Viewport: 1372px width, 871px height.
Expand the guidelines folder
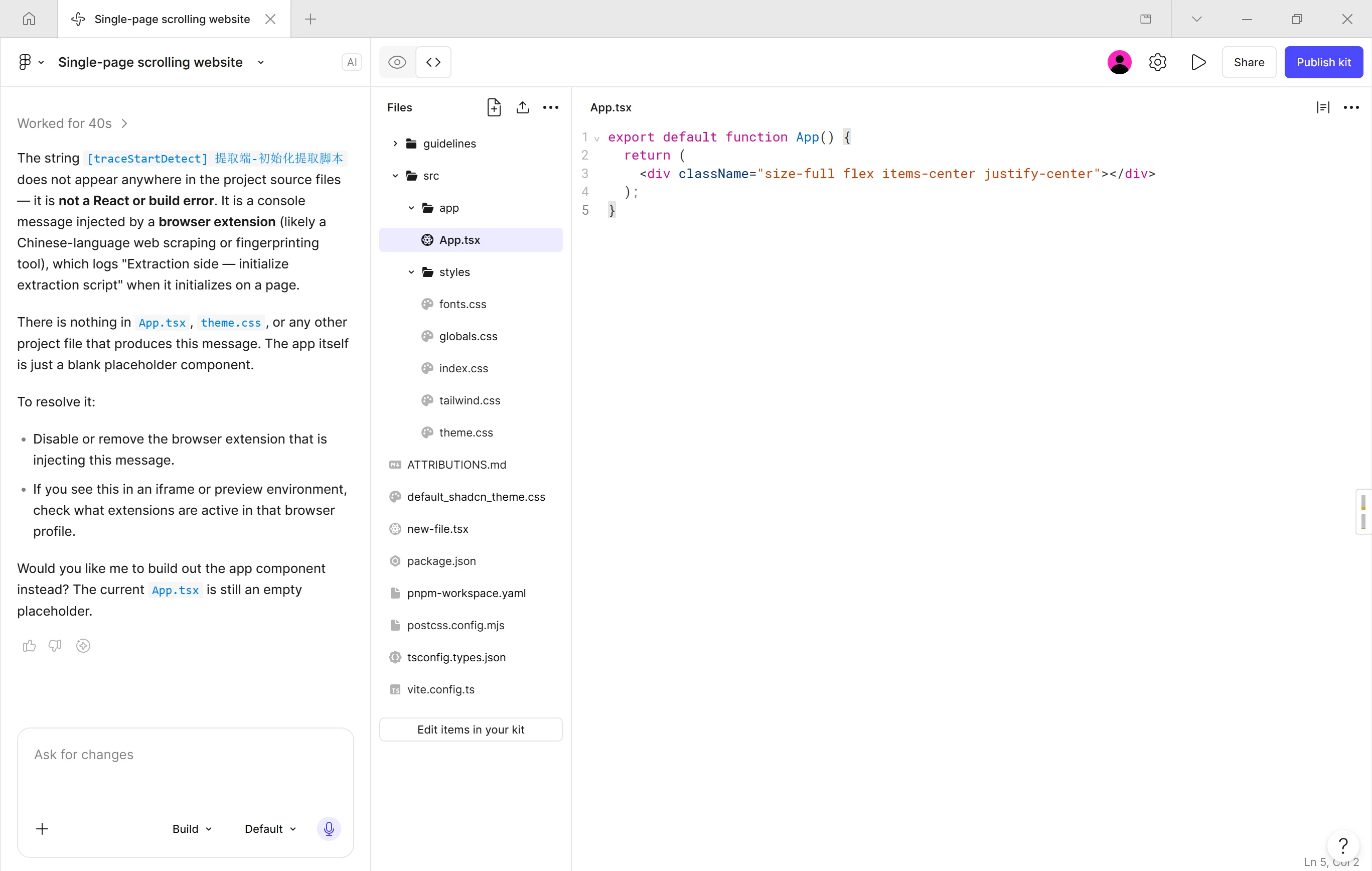point(395,143)
